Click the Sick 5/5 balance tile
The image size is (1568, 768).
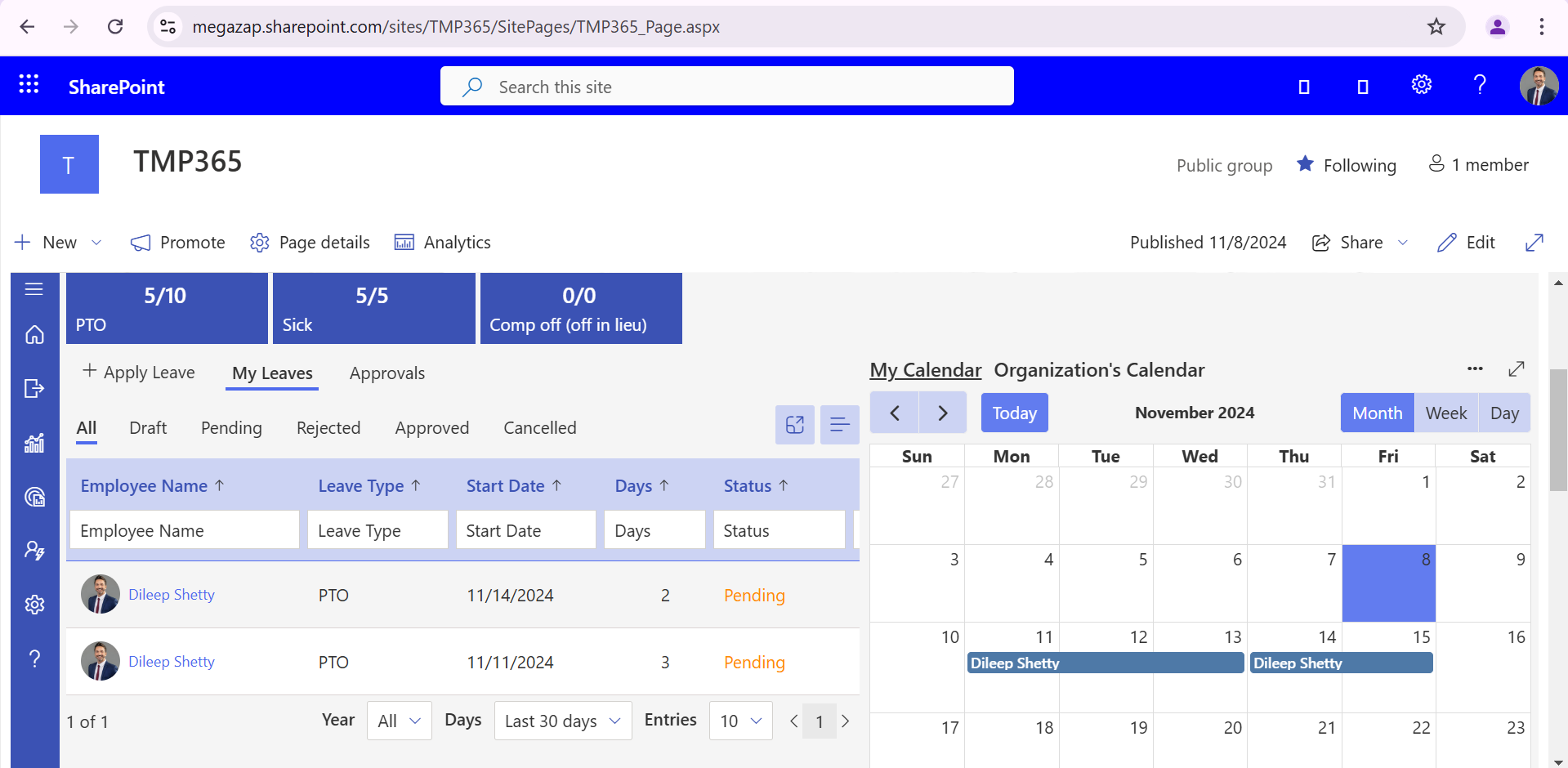[x=374, y=308]
